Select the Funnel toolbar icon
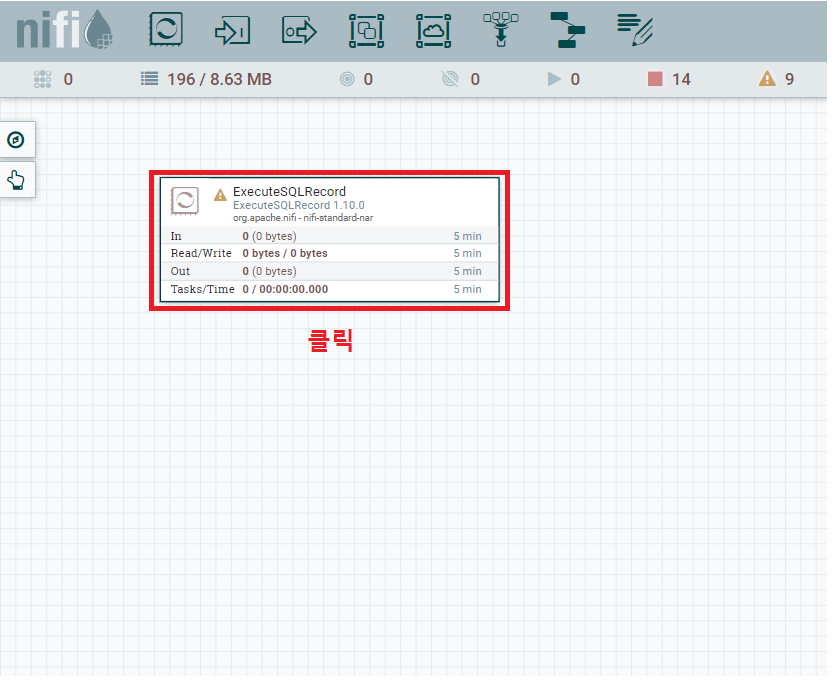832x688 pixels. pyautogui.click(x=500, y=30)
